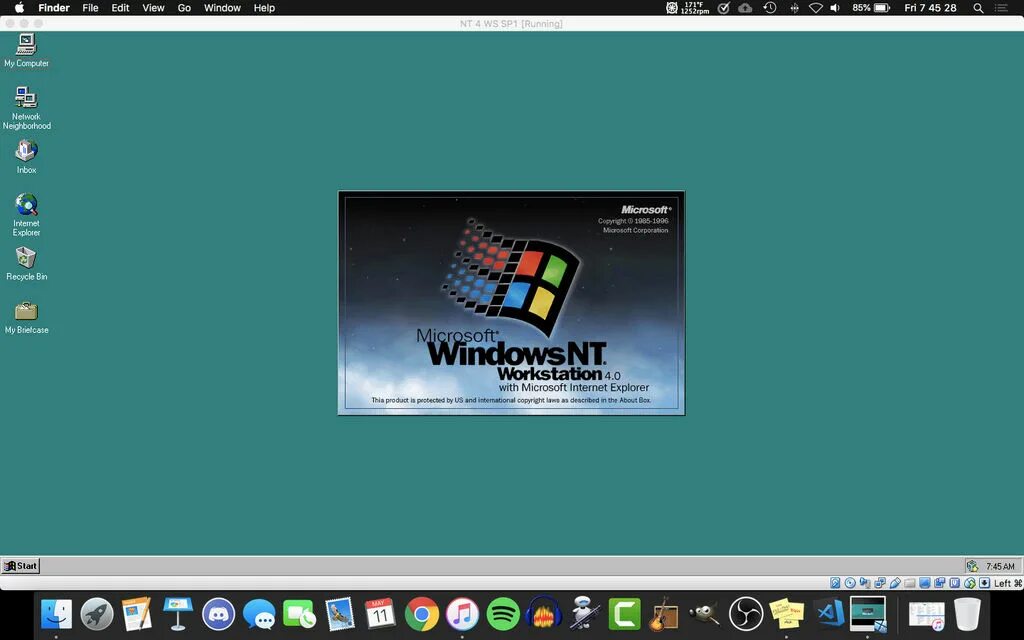Click the Fri 7 45 28 menu bar clock
The image size is (1024, 640).
930,8
